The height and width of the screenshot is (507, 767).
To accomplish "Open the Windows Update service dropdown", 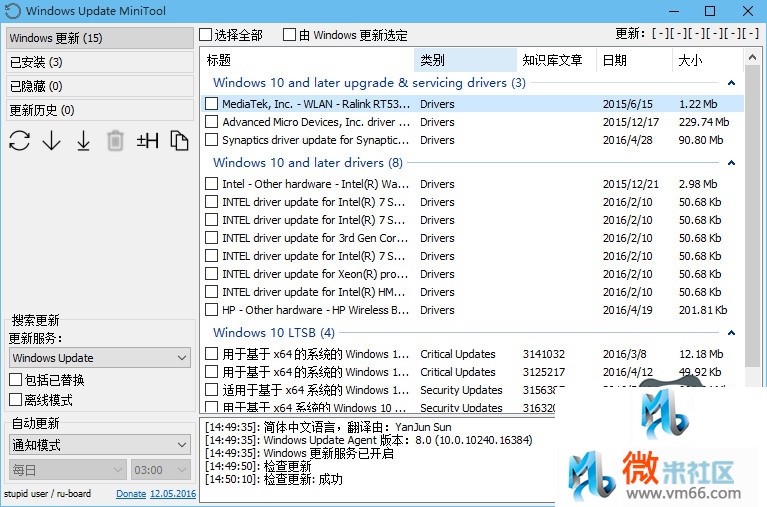I will coord(100,358).
